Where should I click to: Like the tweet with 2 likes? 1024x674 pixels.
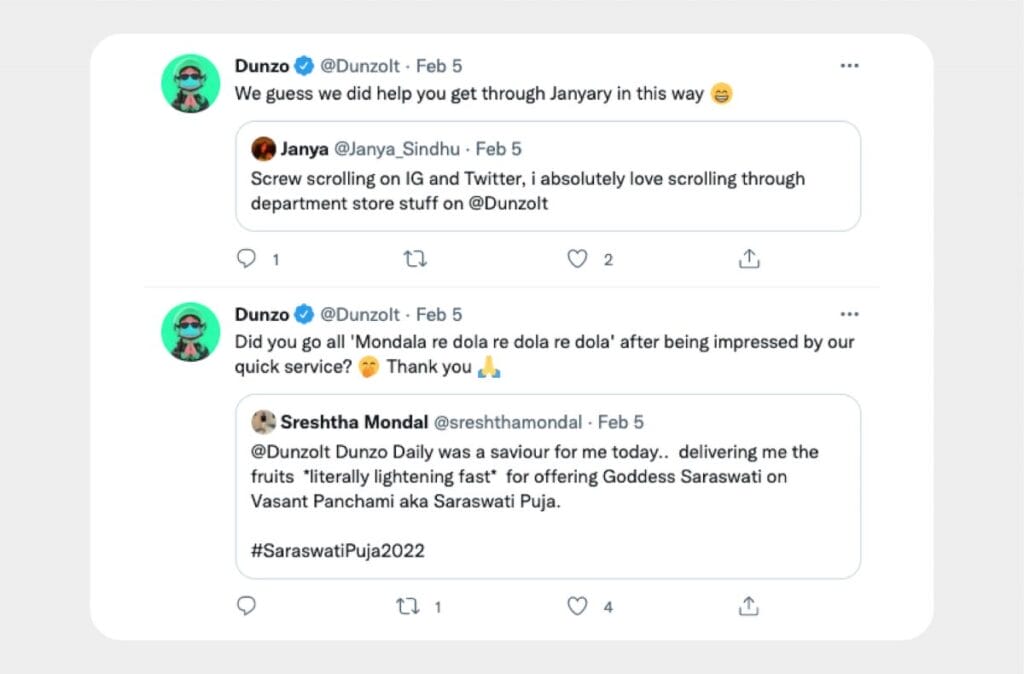[x=577, y=259]
